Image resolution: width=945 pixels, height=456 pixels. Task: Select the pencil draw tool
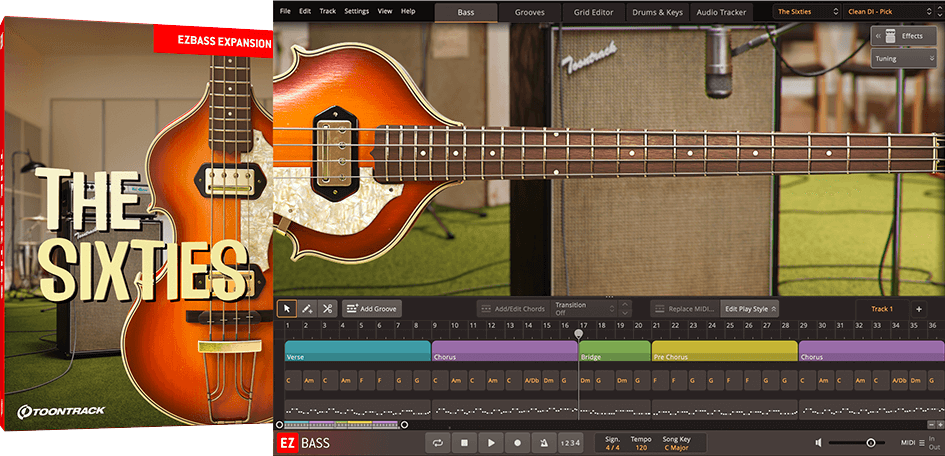[x=307, y=309]
